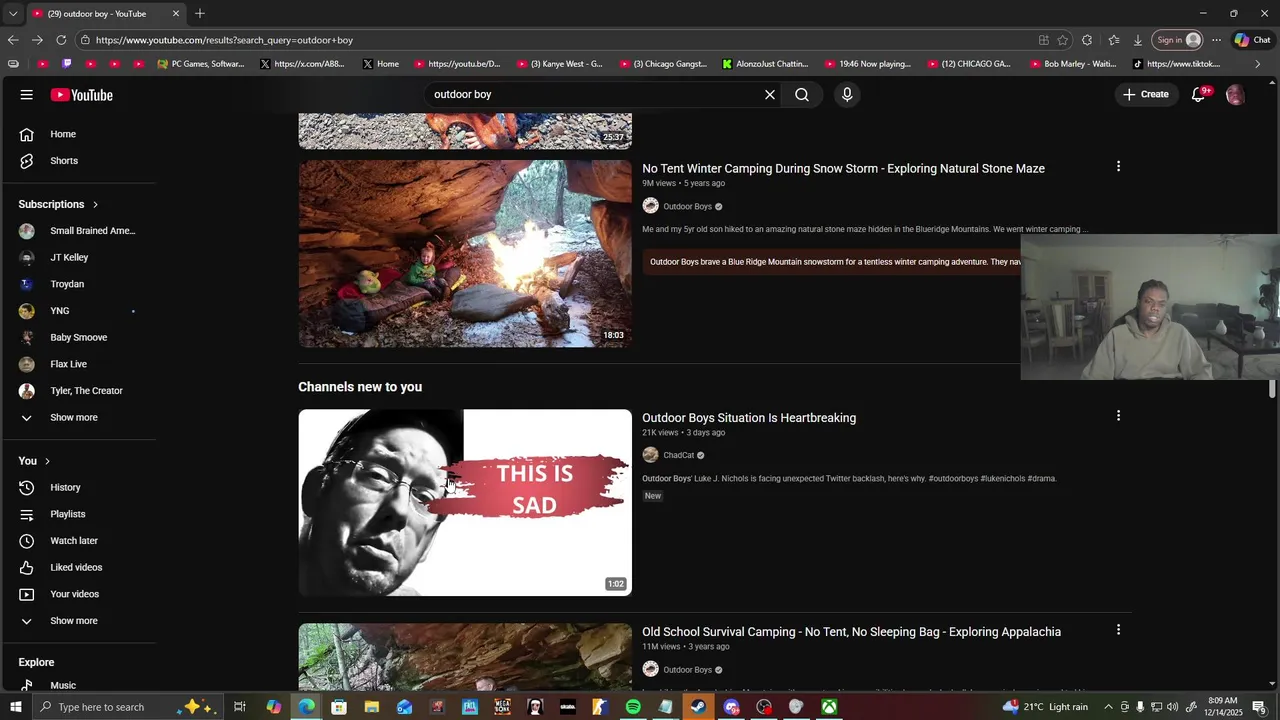1280x720 pixels.
Task: Open More actions for Old School Survival Camping video
Action: coord(1118,630)
